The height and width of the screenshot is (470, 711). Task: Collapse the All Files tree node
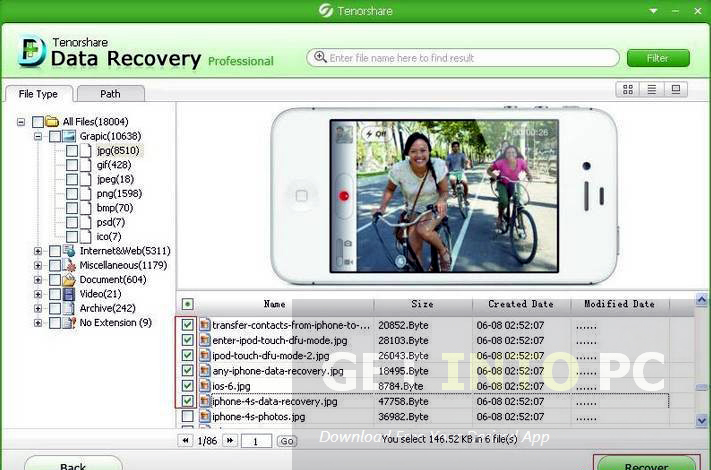click(x=21, y=122)
